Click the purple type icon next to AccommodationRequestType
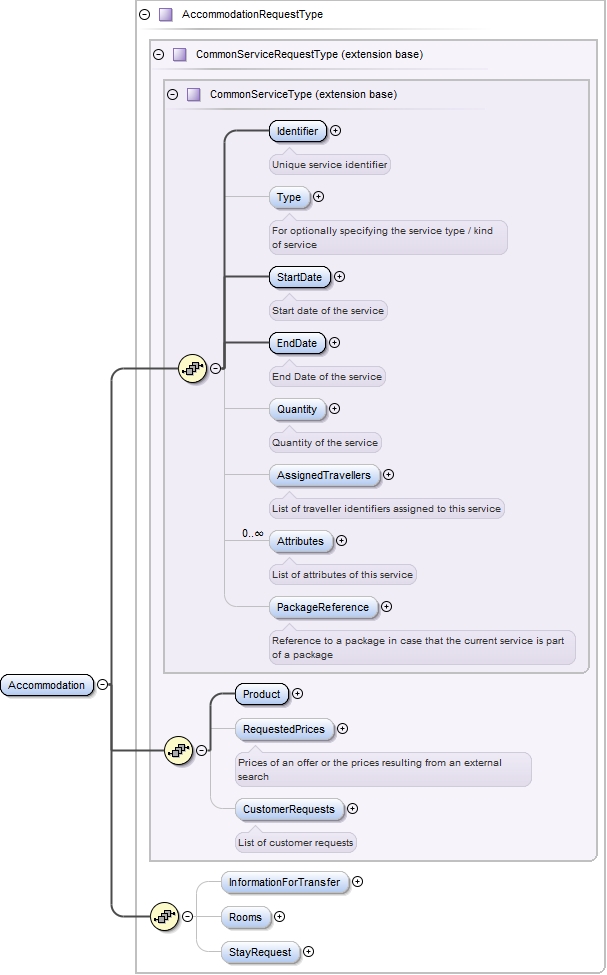 tap(166, 15)
